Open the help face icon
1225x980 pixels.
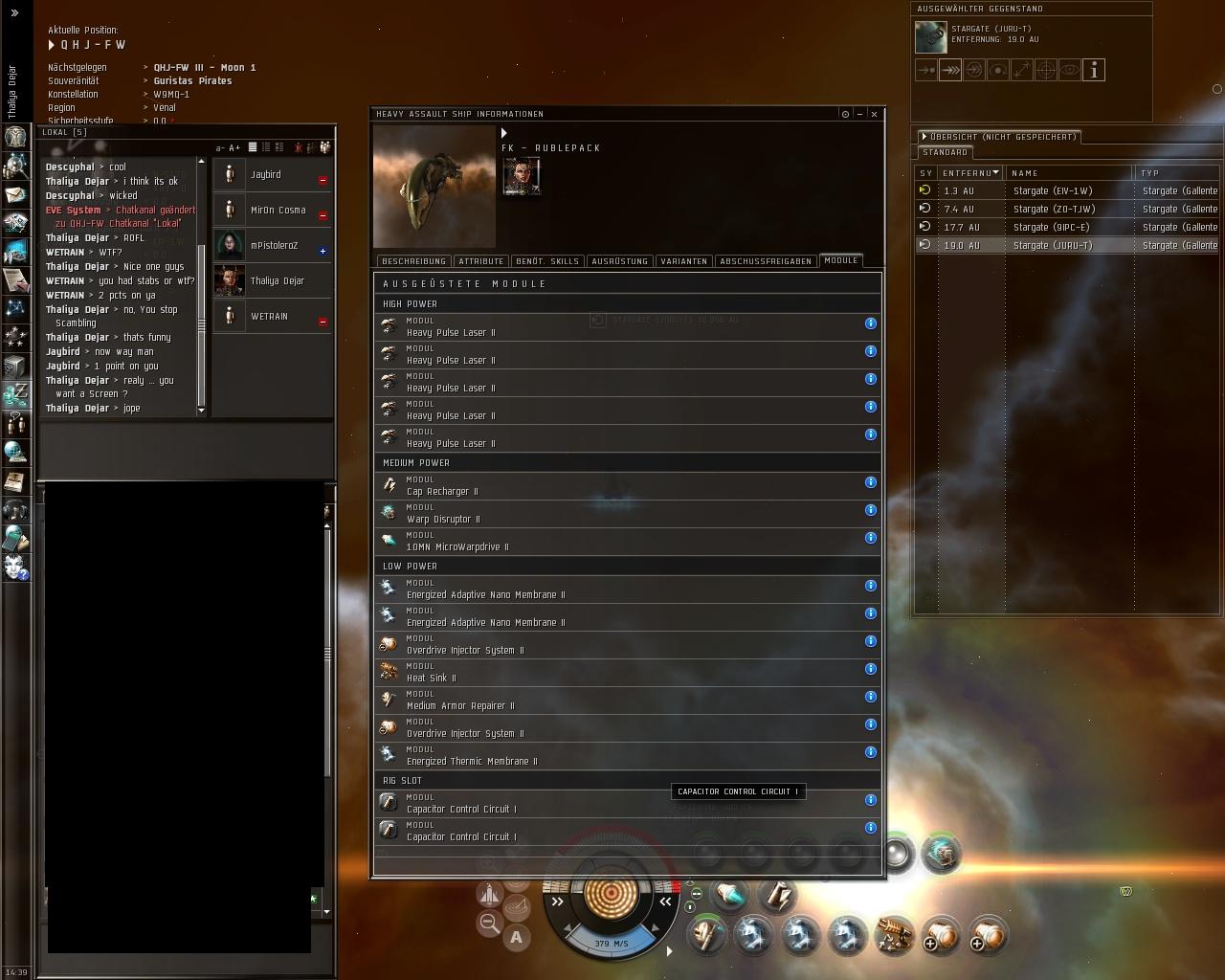(x=15, y=567)
